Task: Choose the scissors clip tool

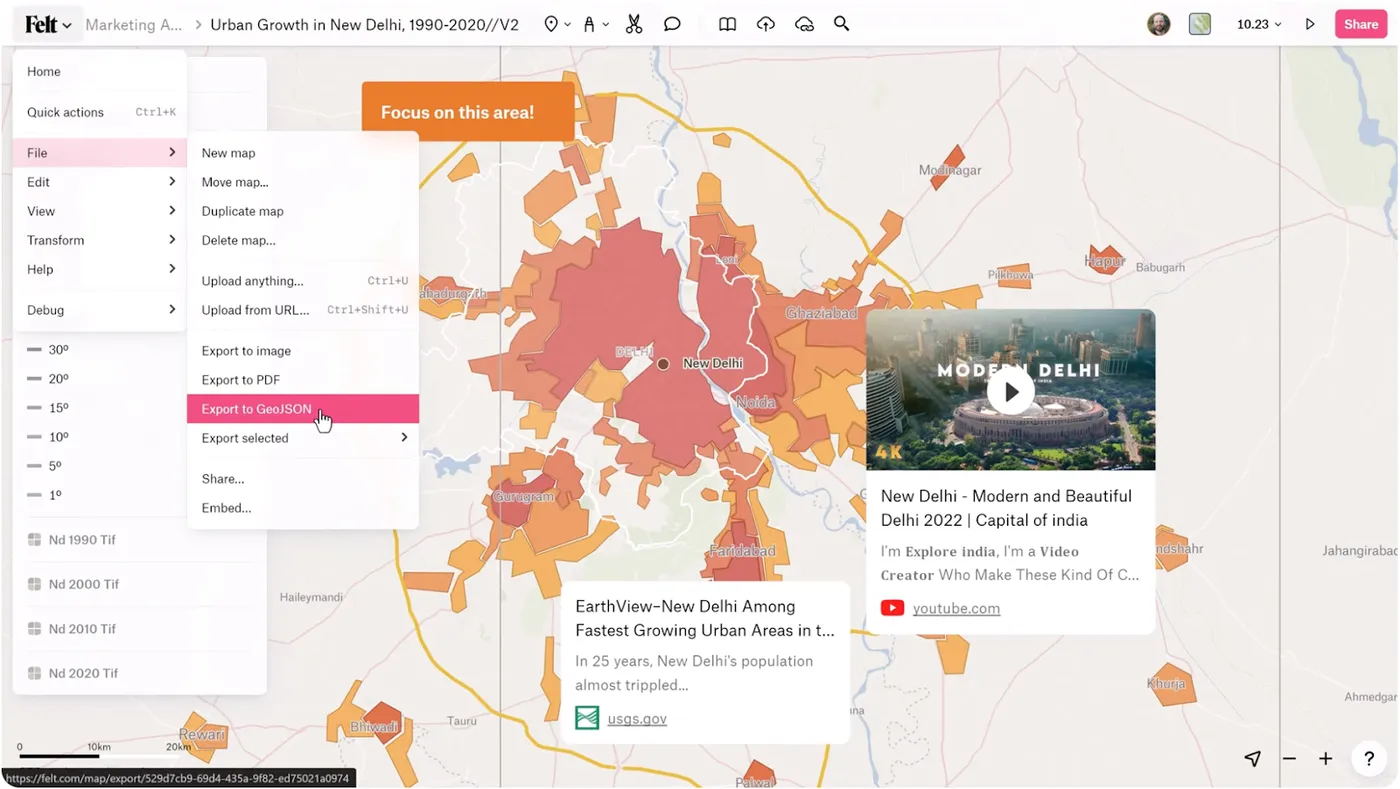Action: tap(634, 24)
